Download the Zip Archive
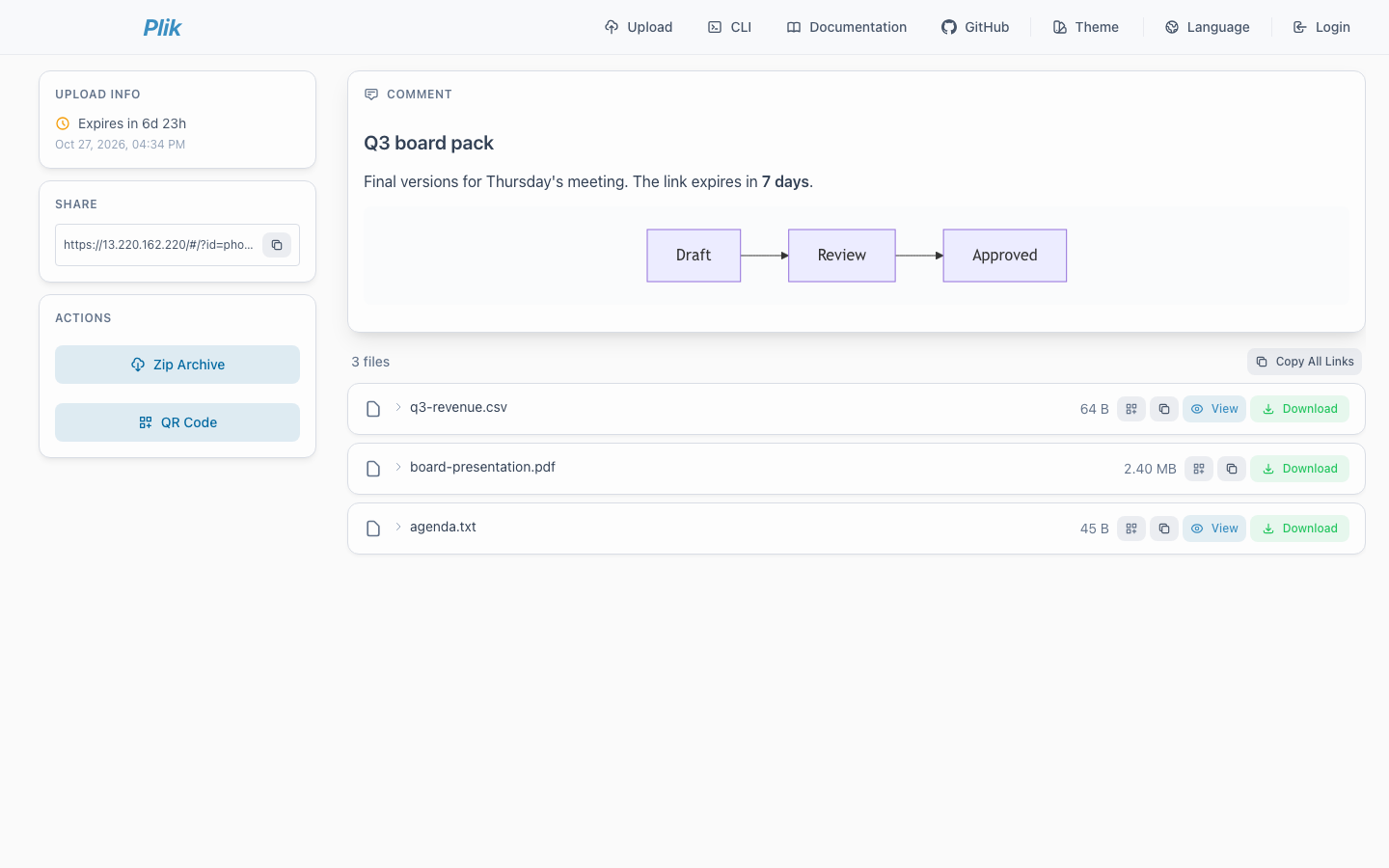 pyautogui.click(x=177, y=365)
